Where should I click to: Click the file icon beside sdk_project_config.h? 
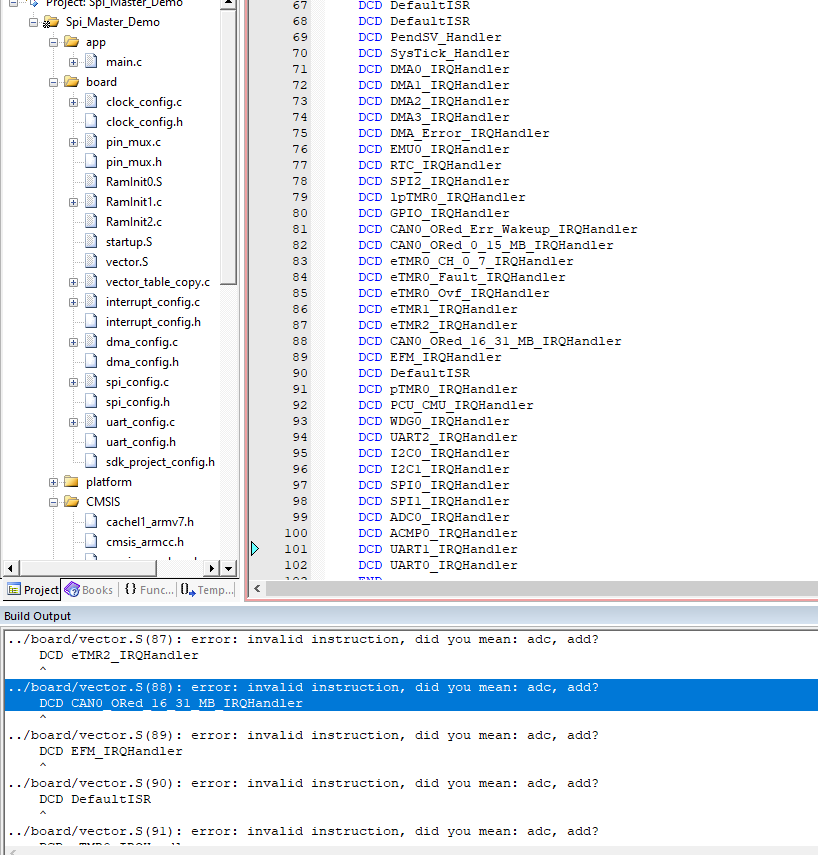click(x=91, y=462)
